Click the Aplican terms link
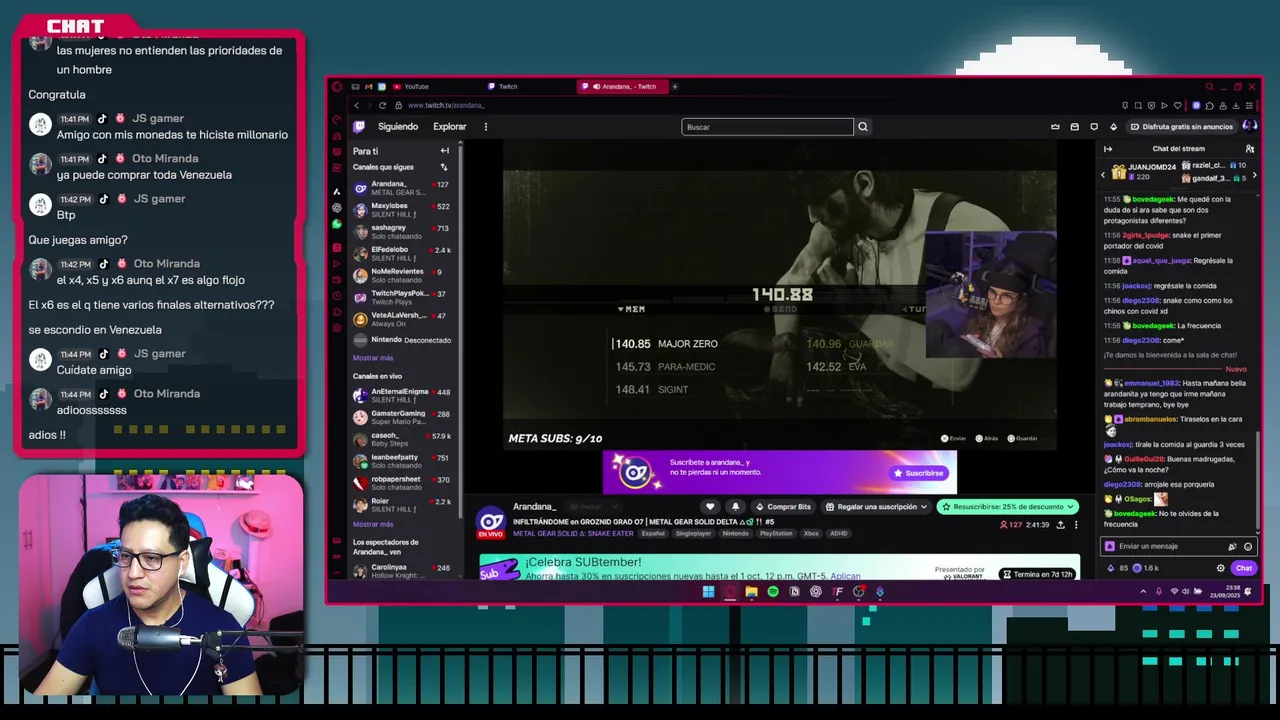 click(845, 577)
